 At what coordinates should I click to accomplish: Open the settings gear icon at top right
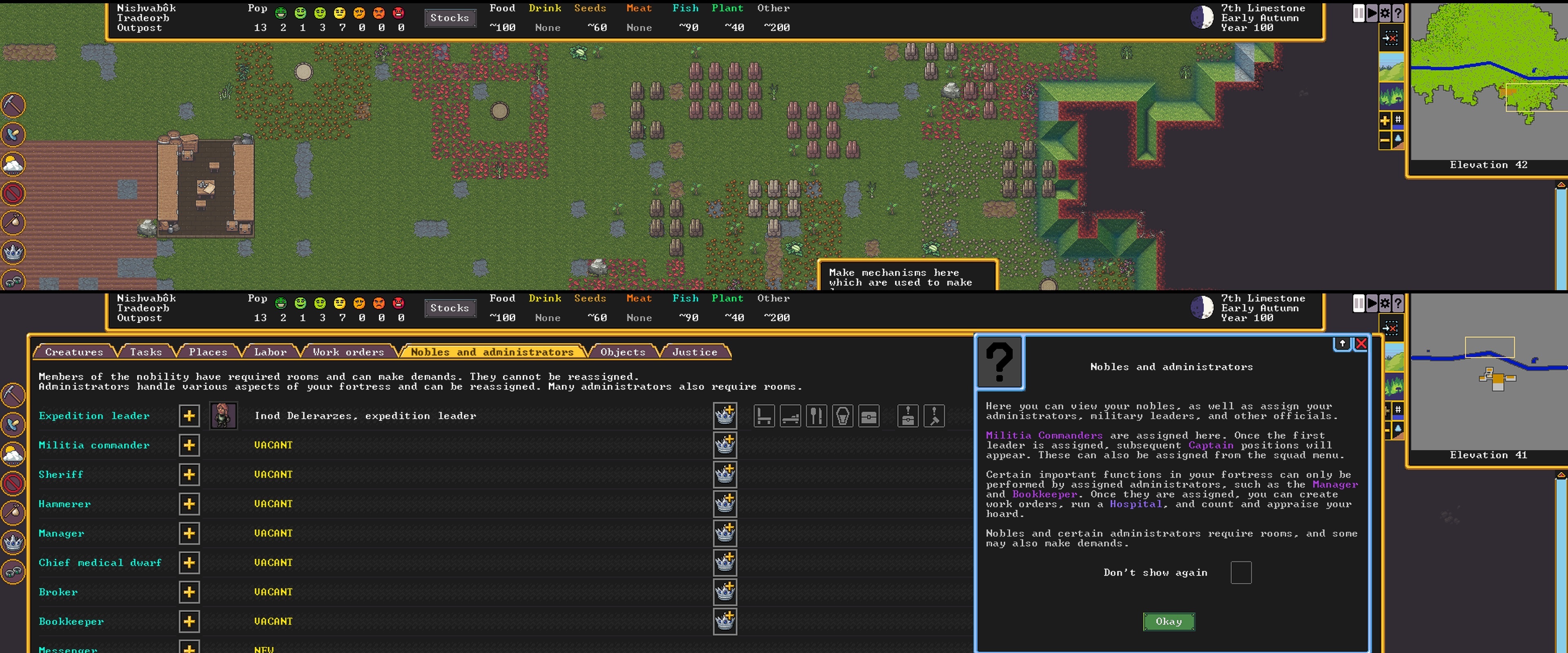[1385, 12]
